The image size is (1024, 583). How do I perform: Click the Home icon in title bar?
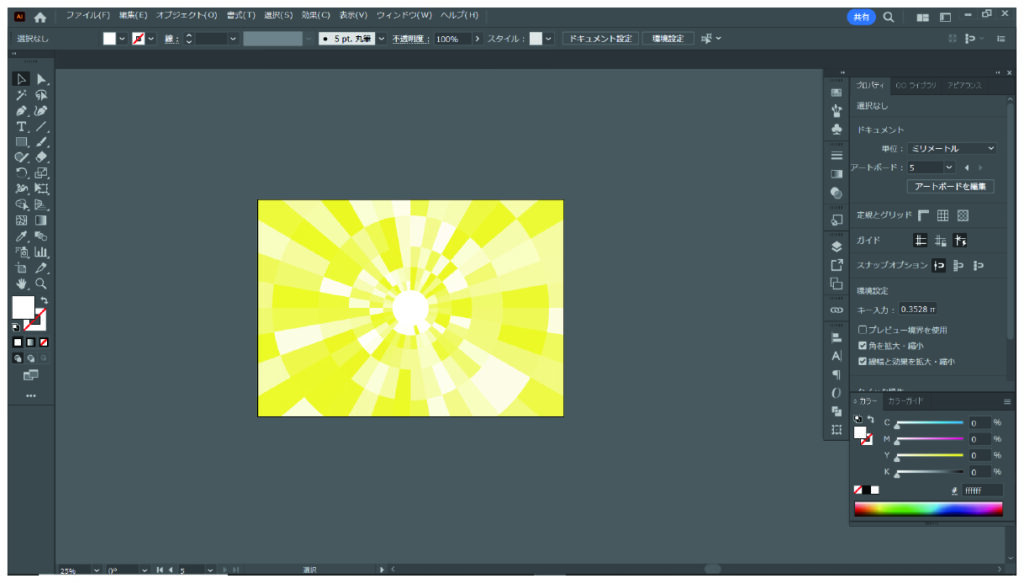tap(40, 17)
